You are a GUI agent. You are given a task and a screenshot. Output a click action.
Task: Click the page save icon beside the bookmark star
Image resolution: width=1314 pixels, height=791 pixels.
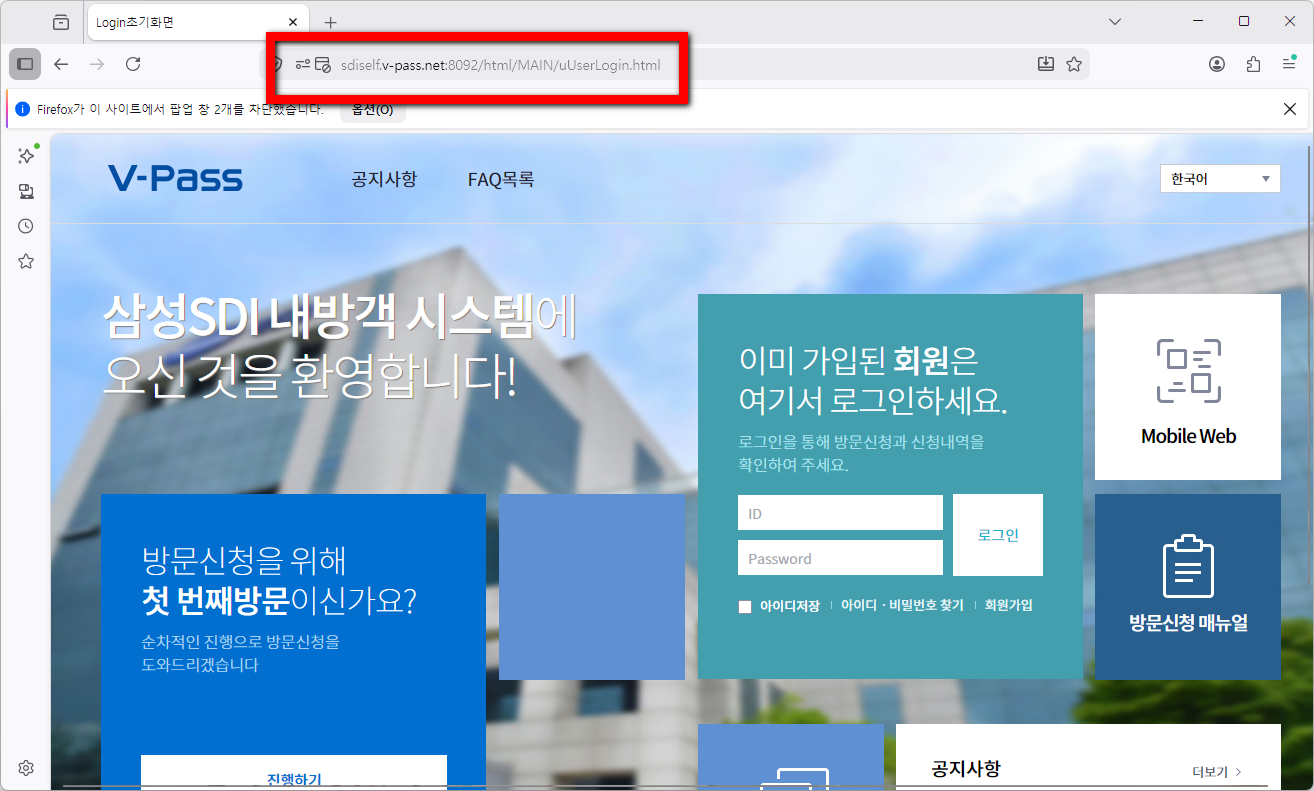pos(1046,64)
